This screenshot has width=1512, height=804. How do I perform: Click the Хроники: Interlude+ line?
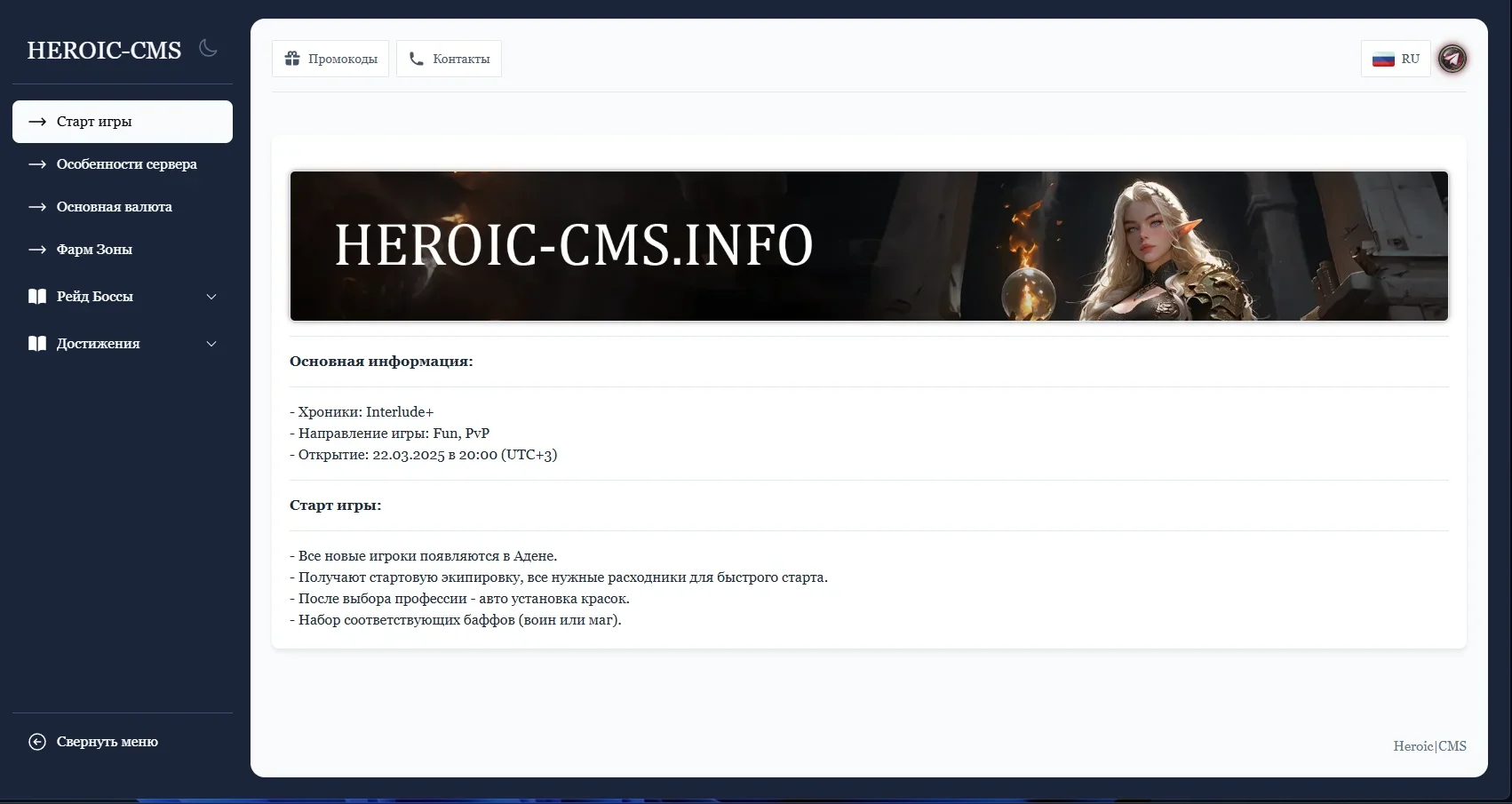pos(362,412)
